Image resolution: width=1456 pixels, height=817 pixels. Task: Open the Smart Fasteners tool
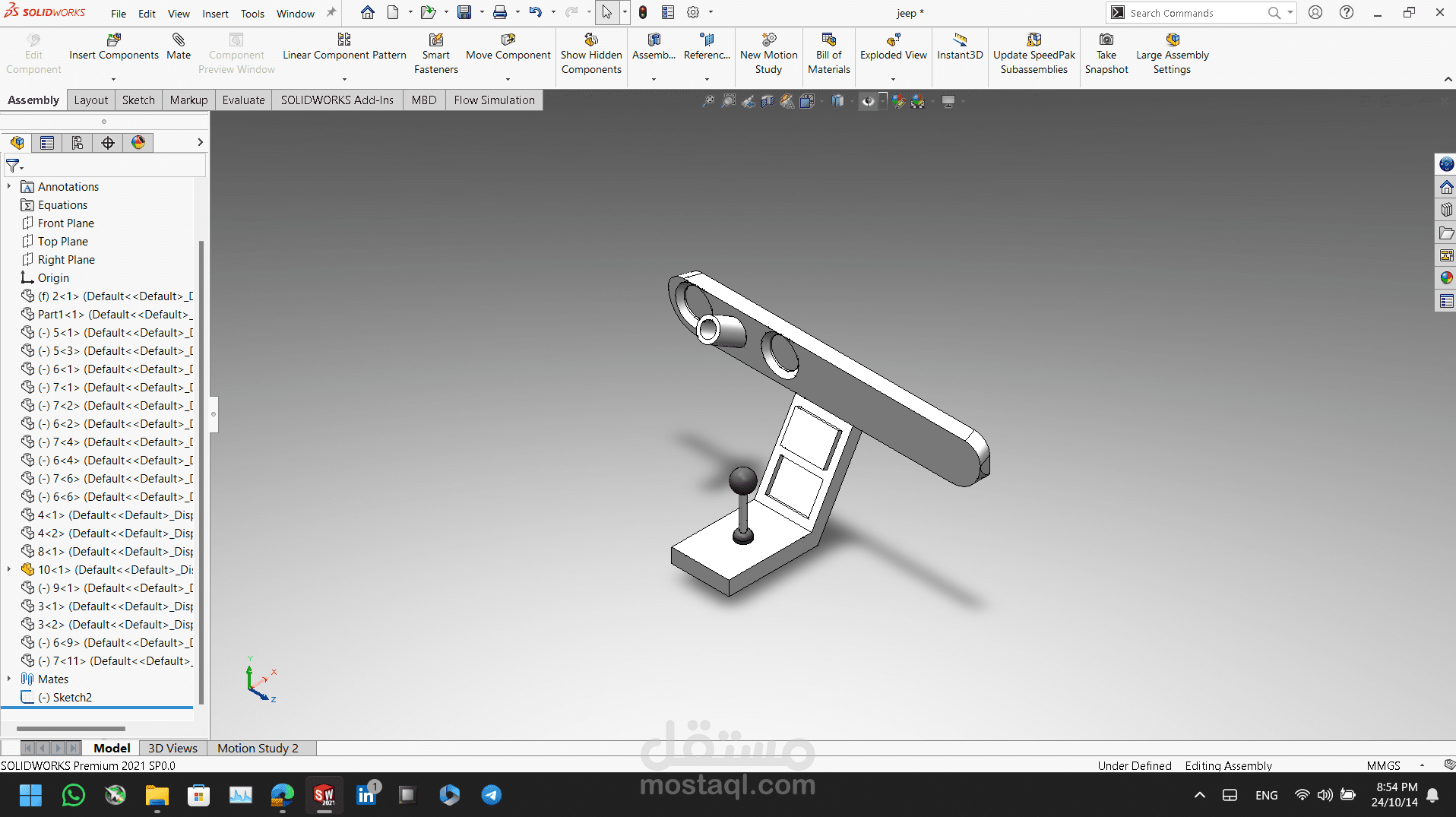coord(436,54)
